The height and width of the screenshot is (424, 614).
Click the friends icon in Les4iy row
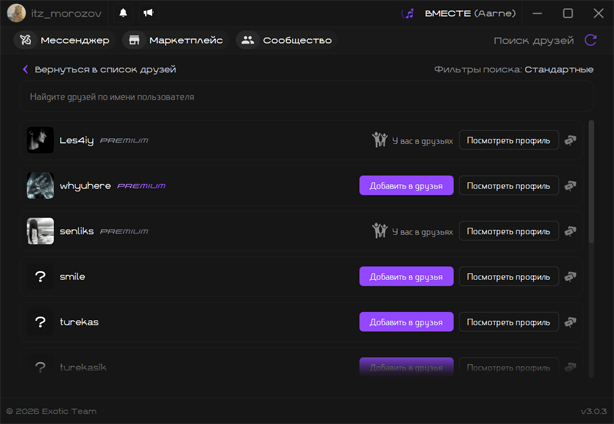379,140
